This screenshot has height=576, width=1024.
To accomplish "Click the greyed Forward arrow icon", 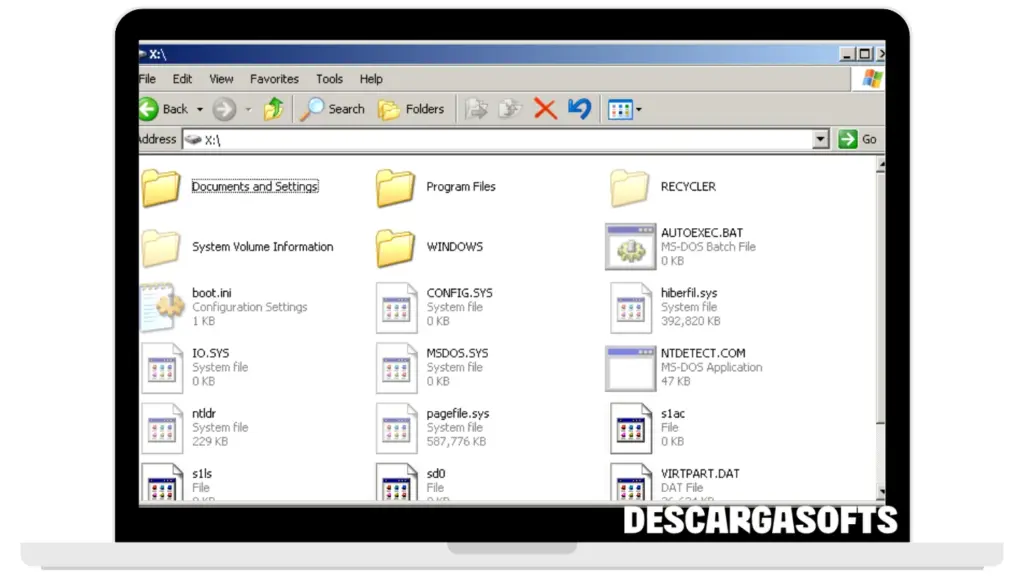I will click(224, 109).
